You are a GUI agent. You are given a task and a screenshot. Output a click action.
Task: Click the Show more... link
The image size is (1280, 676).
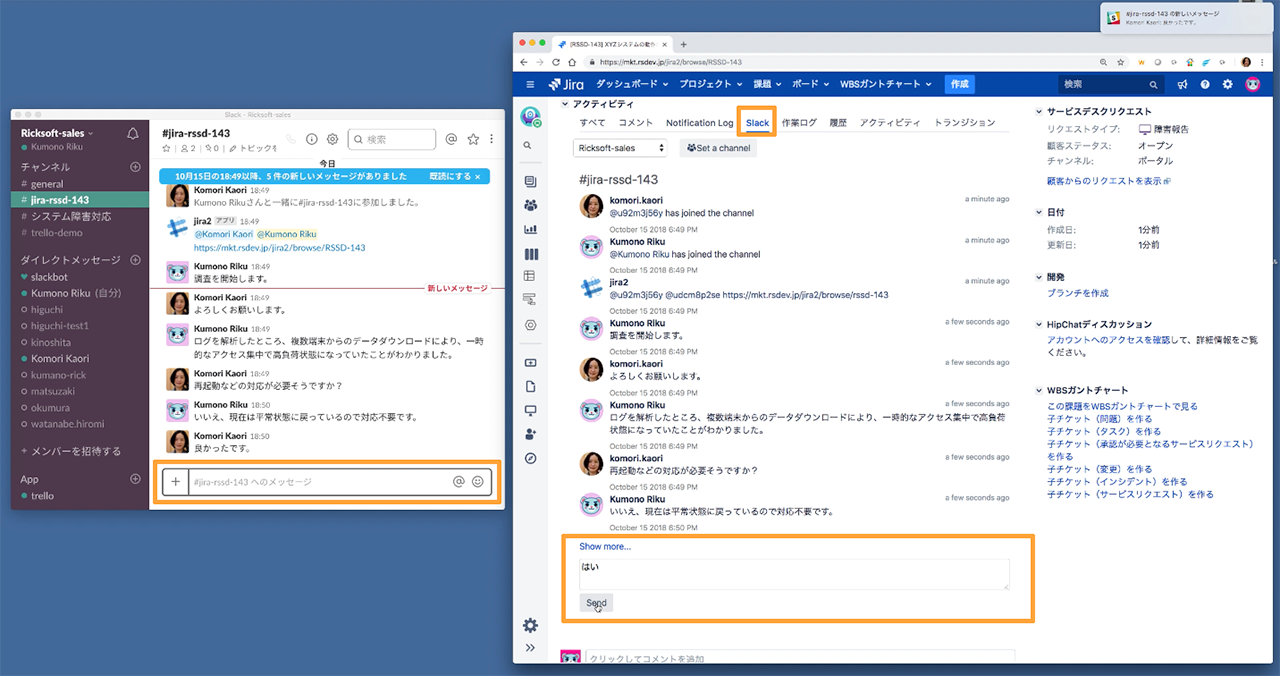click(x=605, y=547)
